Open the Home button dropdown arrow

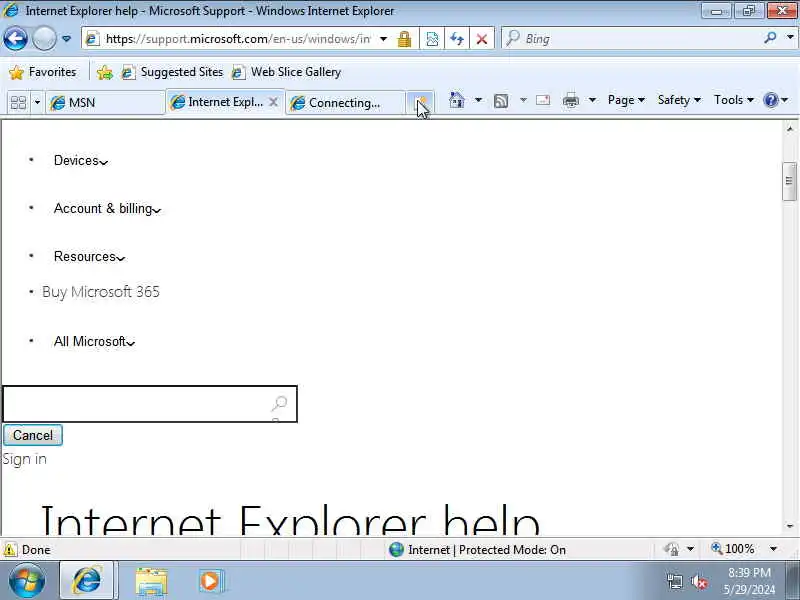click(478, 100)
